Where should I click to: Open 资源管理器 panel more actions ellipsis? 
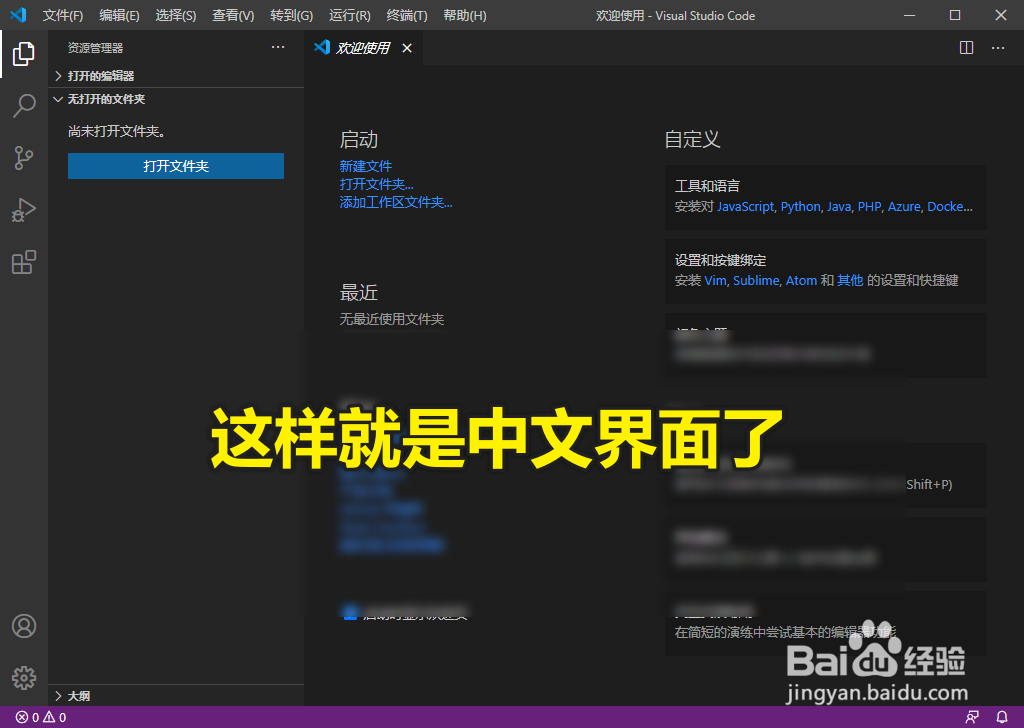tap(278, 47)
